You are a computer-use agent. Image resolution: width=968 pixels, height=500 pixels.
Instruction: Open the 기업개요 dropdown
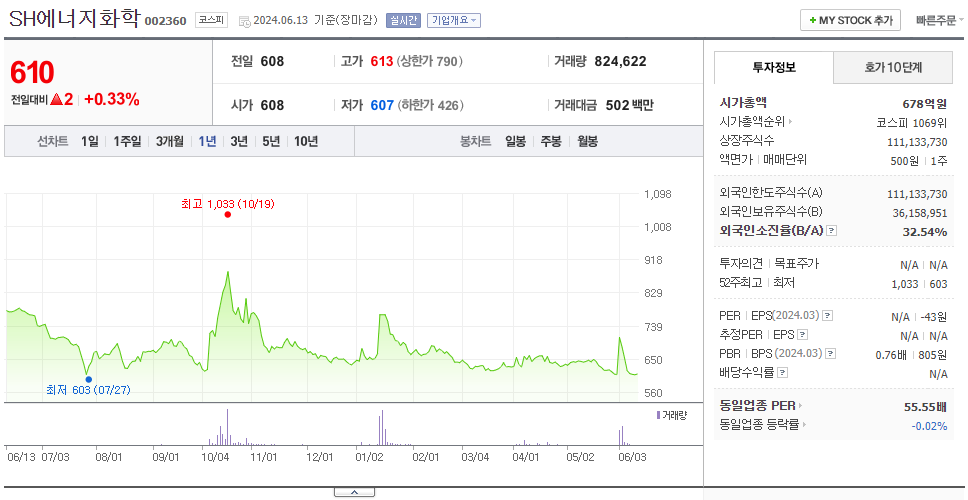coord(454,20)
